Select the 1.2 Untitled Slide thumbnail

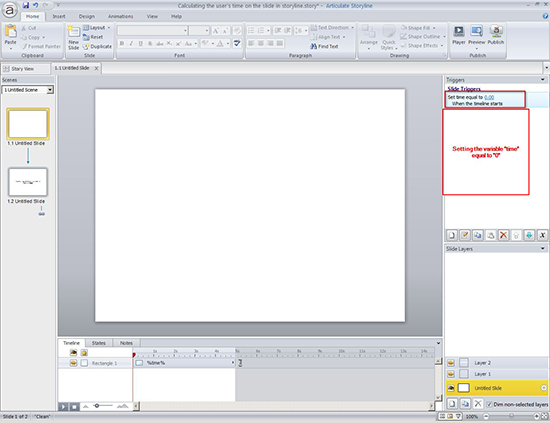pos(28,182)
